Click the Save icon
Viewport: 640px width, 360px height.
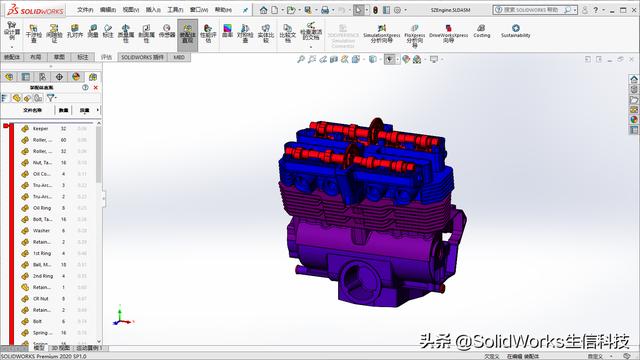(x=308, y=10)
